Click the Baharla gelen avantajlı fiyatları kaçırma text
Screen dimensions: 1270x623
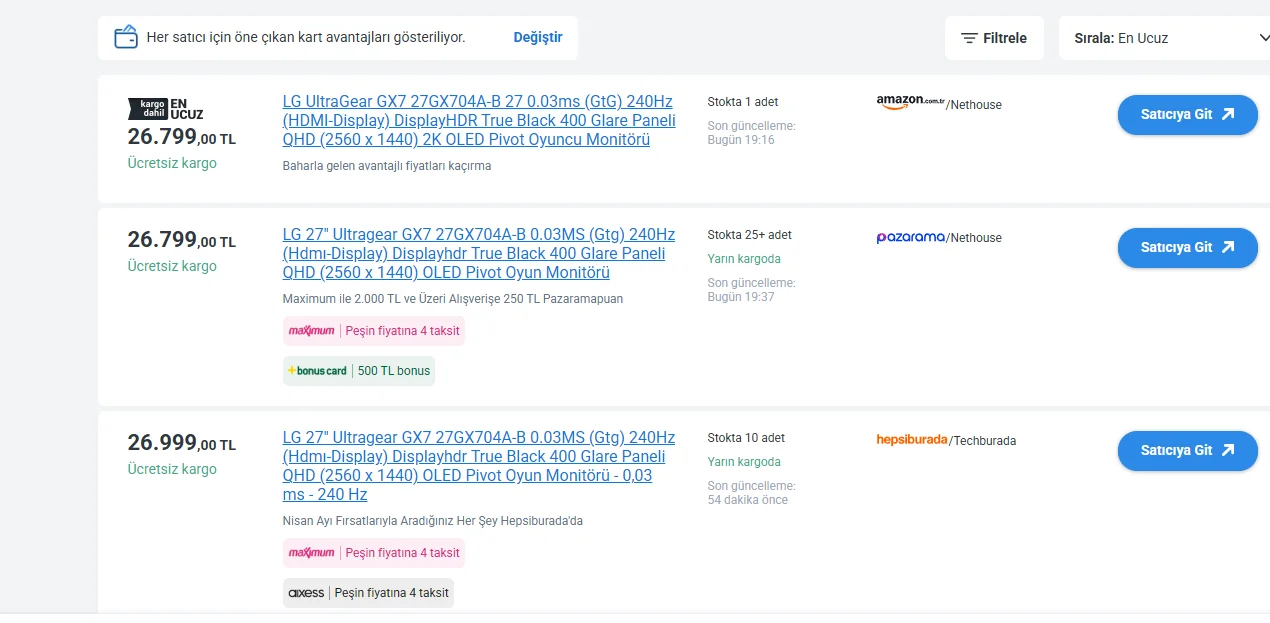[x=387, y=166]
